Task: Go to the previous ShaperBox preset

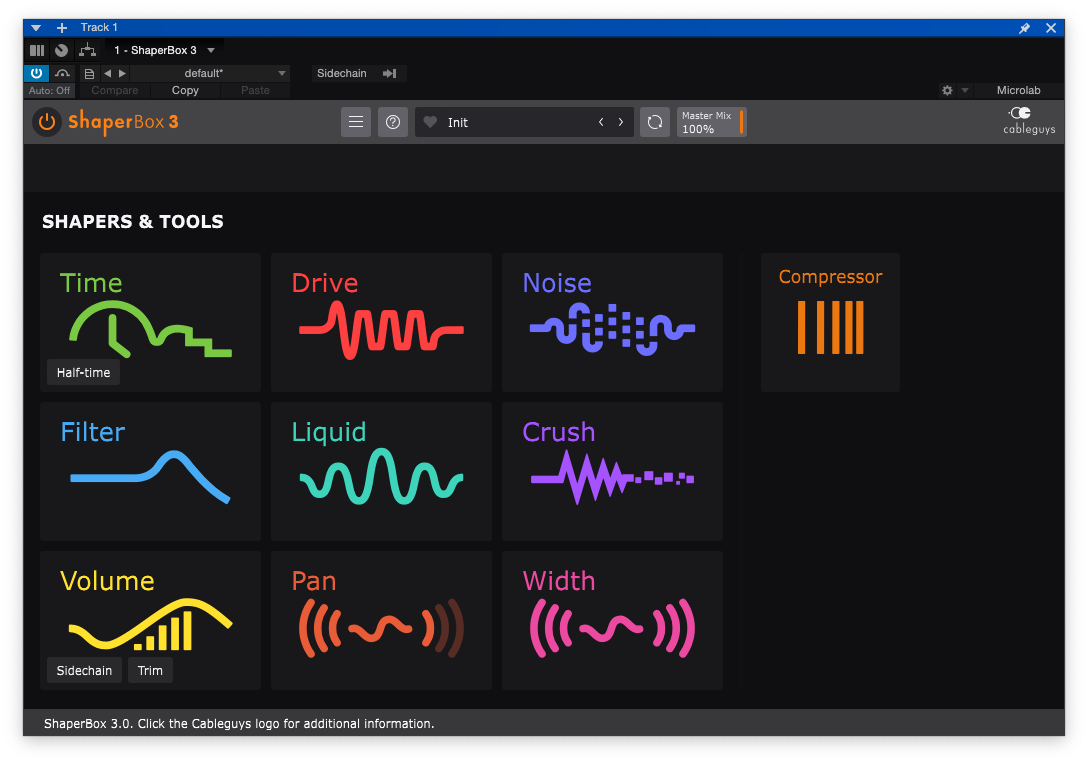Action: (601, 122)
